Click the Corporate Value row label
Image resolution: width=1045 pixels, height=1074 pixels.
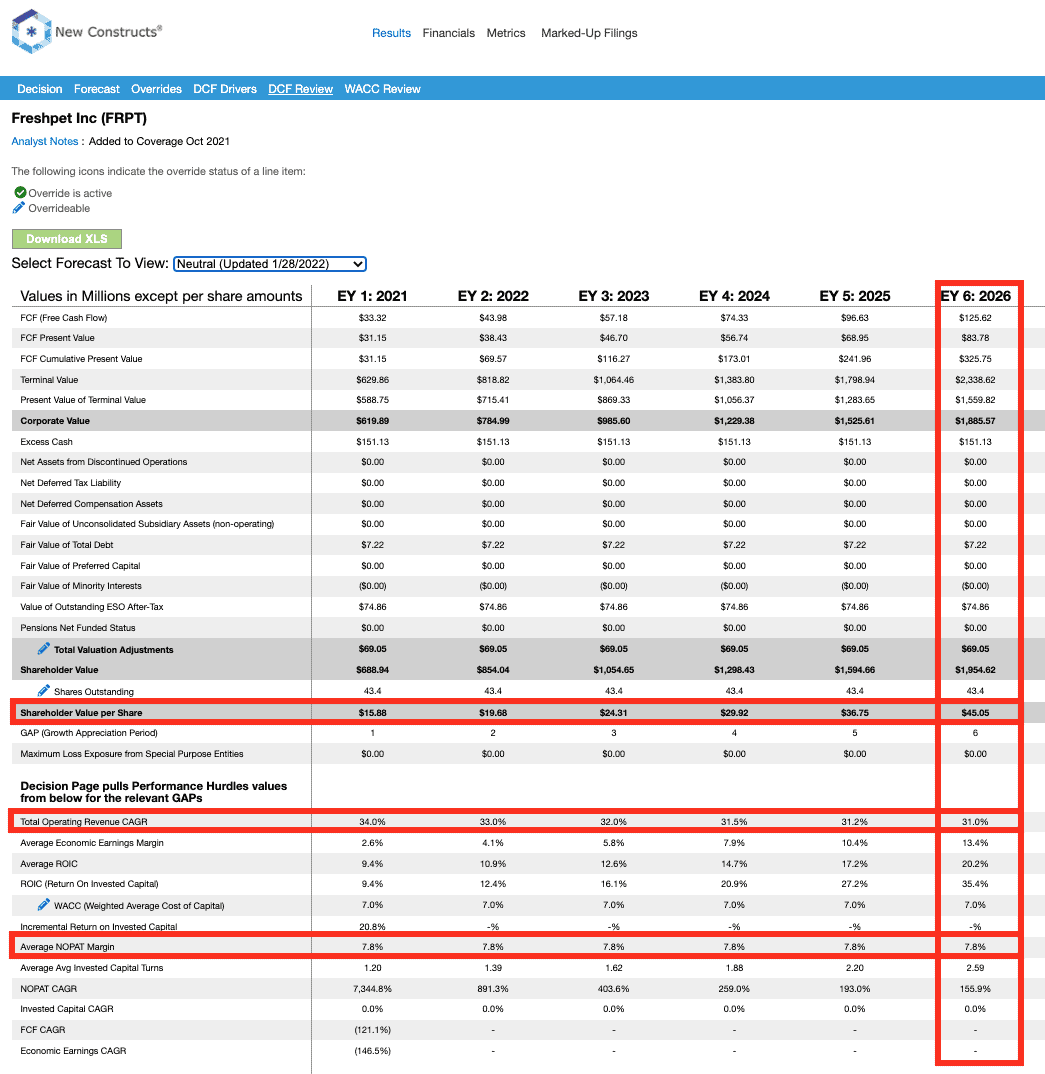(x=55, y=421)
